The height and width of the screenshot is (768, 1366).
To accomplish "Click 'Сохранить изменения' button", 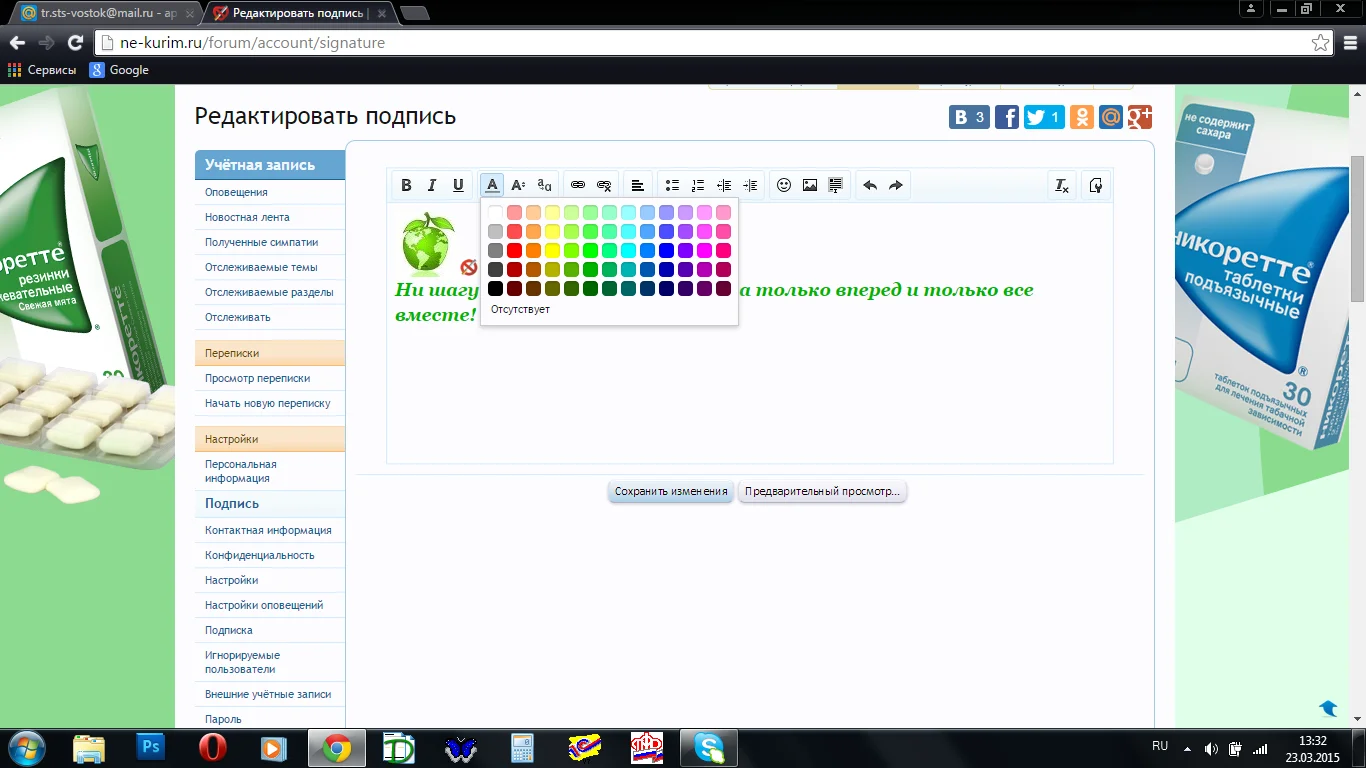I will click(x=671, y=491).
